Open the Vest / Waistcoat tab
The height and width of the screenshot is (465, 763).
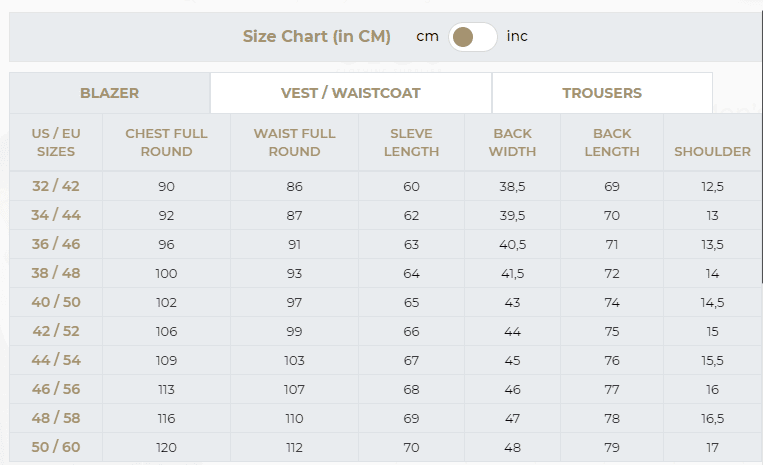(x=351, y=93)
